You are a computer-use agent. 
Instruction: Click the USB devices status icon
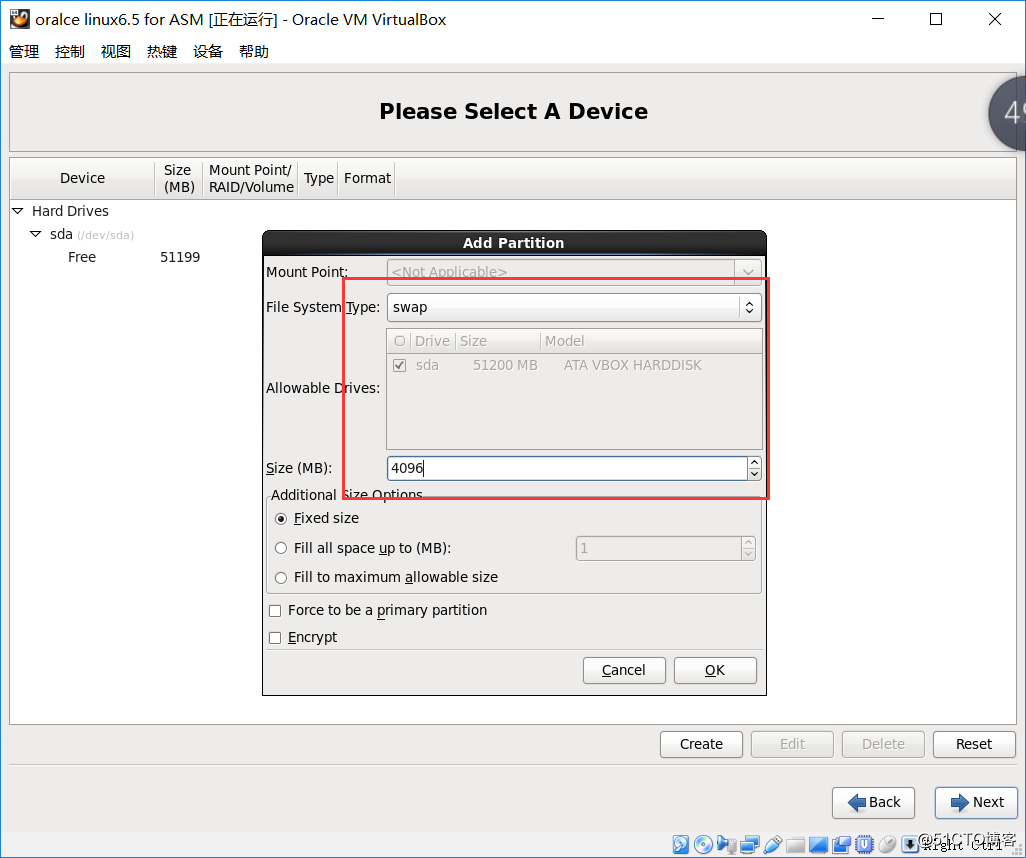click(773, 844)
